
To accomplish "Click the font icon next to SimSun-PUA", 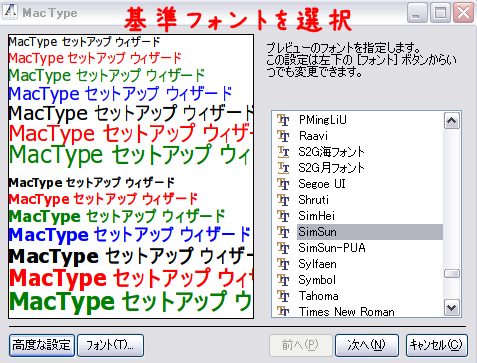I will coord(283,248).
